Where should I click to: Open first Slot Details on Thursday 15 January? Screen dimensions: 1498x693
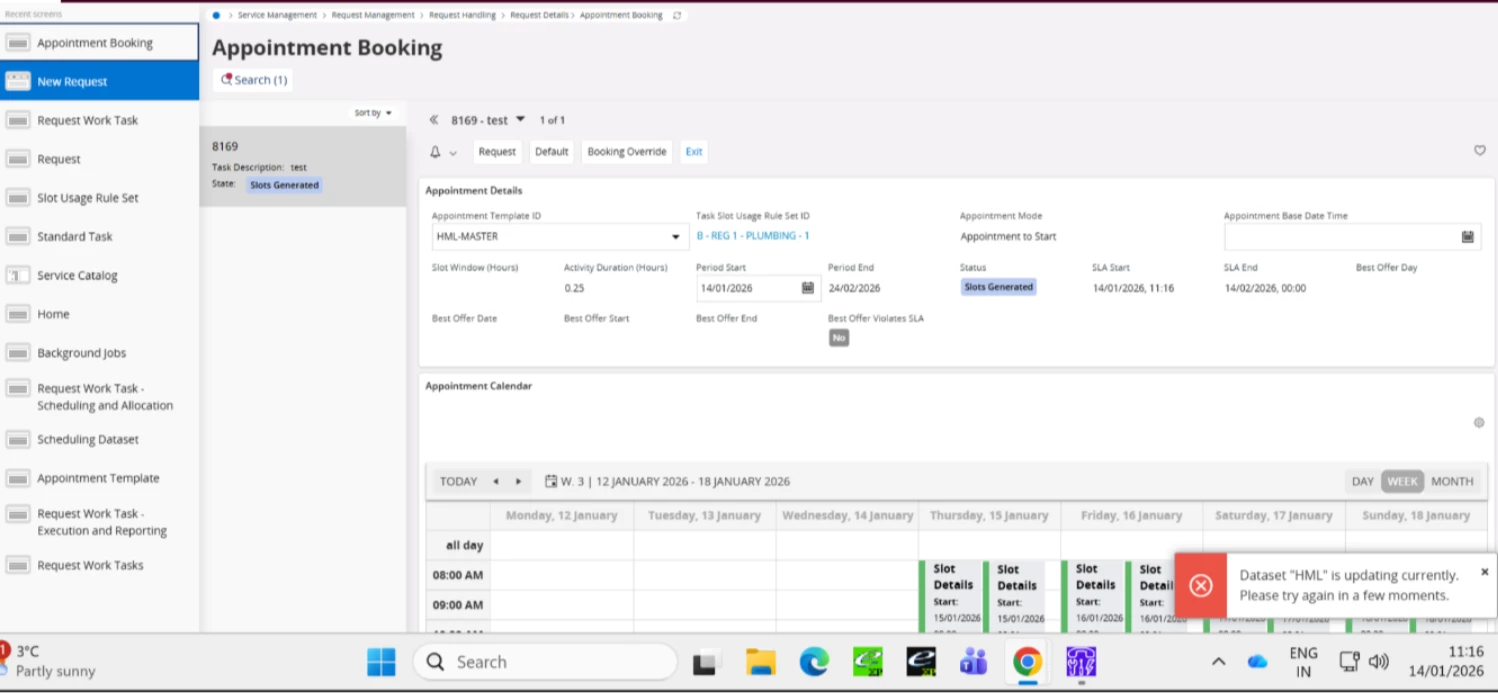(x=951, y=597)
